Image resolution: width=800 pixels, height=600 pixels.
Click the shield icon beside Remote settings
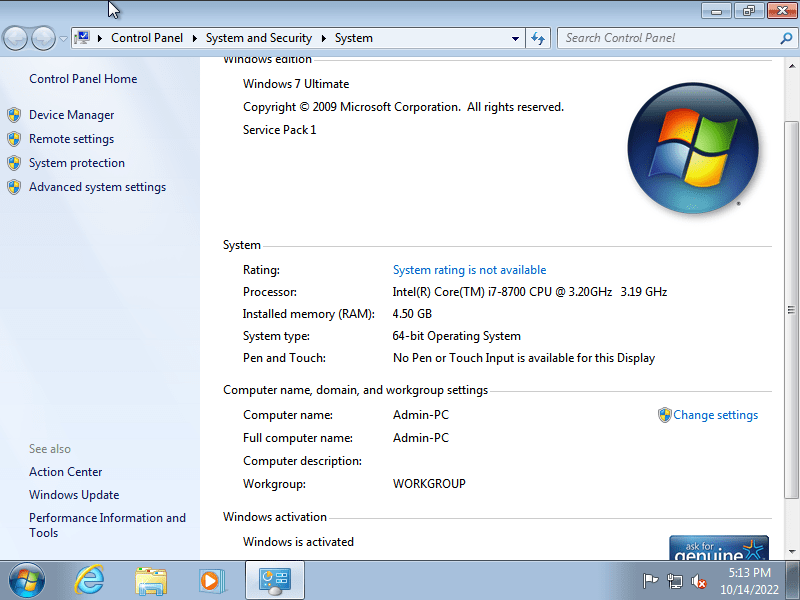[14, 139]
